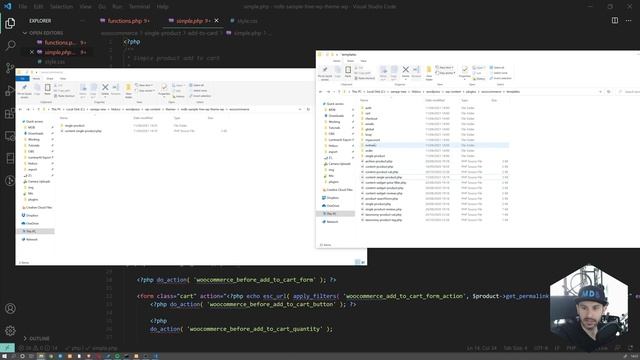Switch to large icons view in left Explorer
Image resolution: width=640 pixels, height=360 pixels.
(x=363, y=262)
